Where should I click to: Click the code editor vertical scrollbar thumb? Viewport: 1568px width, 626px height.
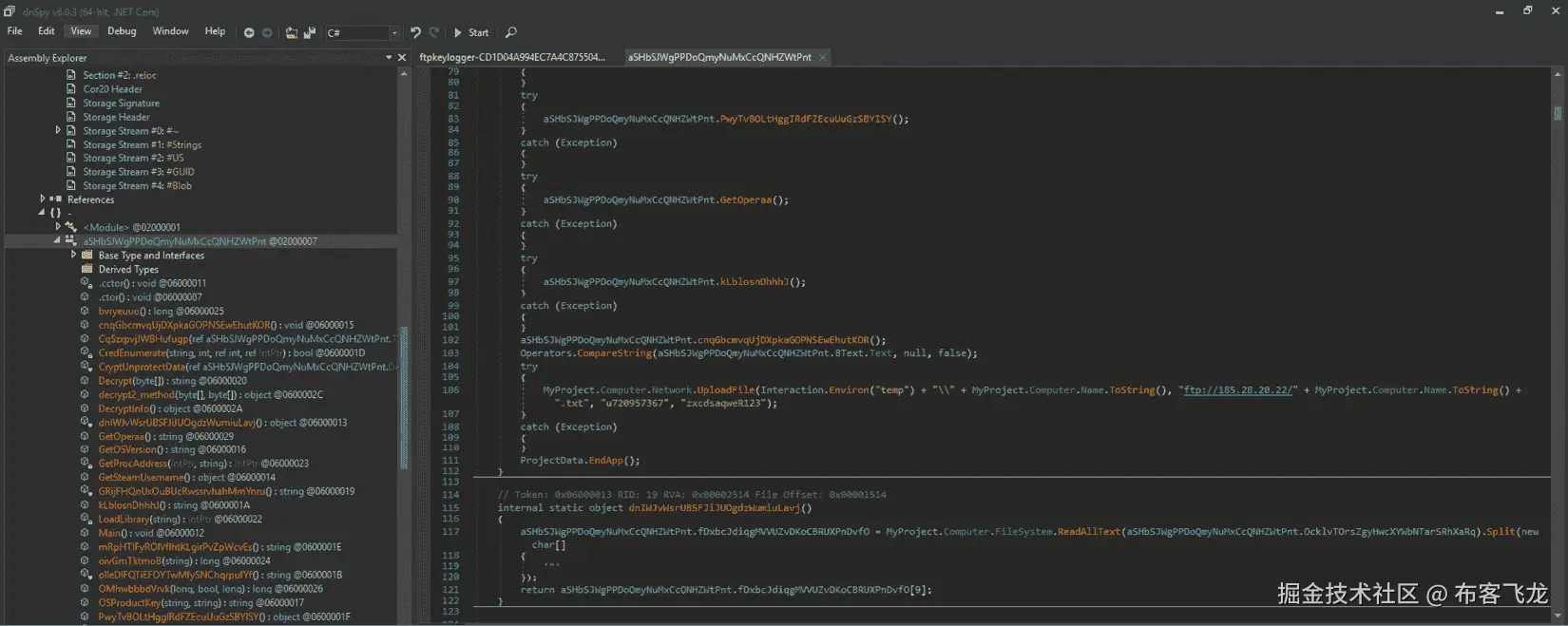pyautogui.click(x=1558, y=113)
